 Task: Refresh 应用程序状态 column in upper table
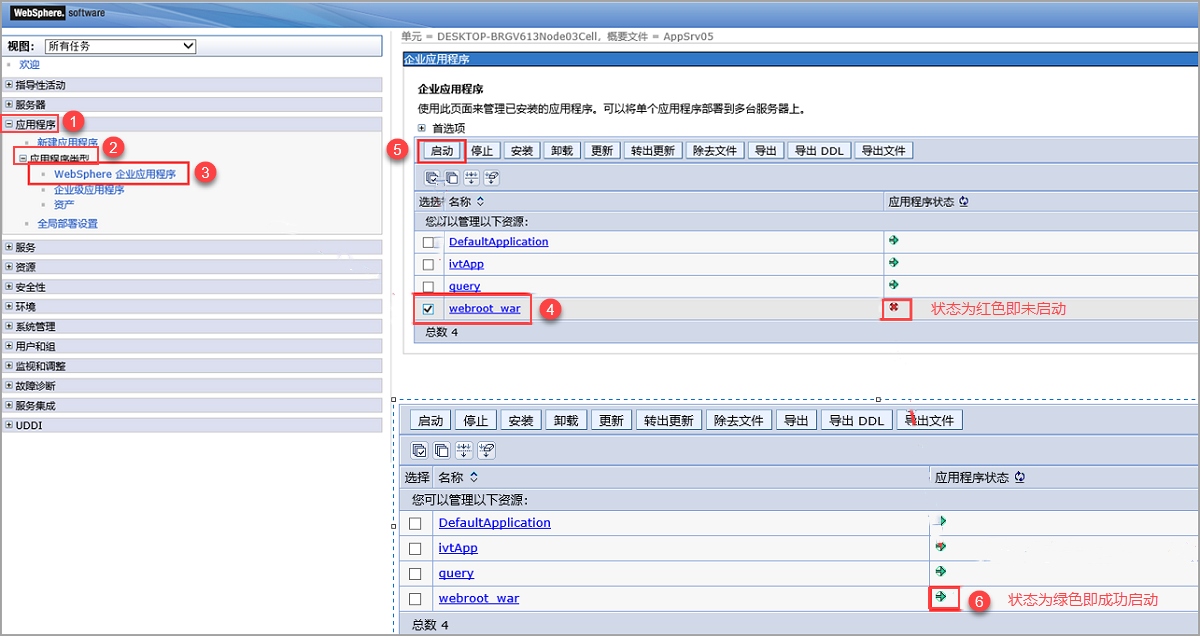(964, 202)
